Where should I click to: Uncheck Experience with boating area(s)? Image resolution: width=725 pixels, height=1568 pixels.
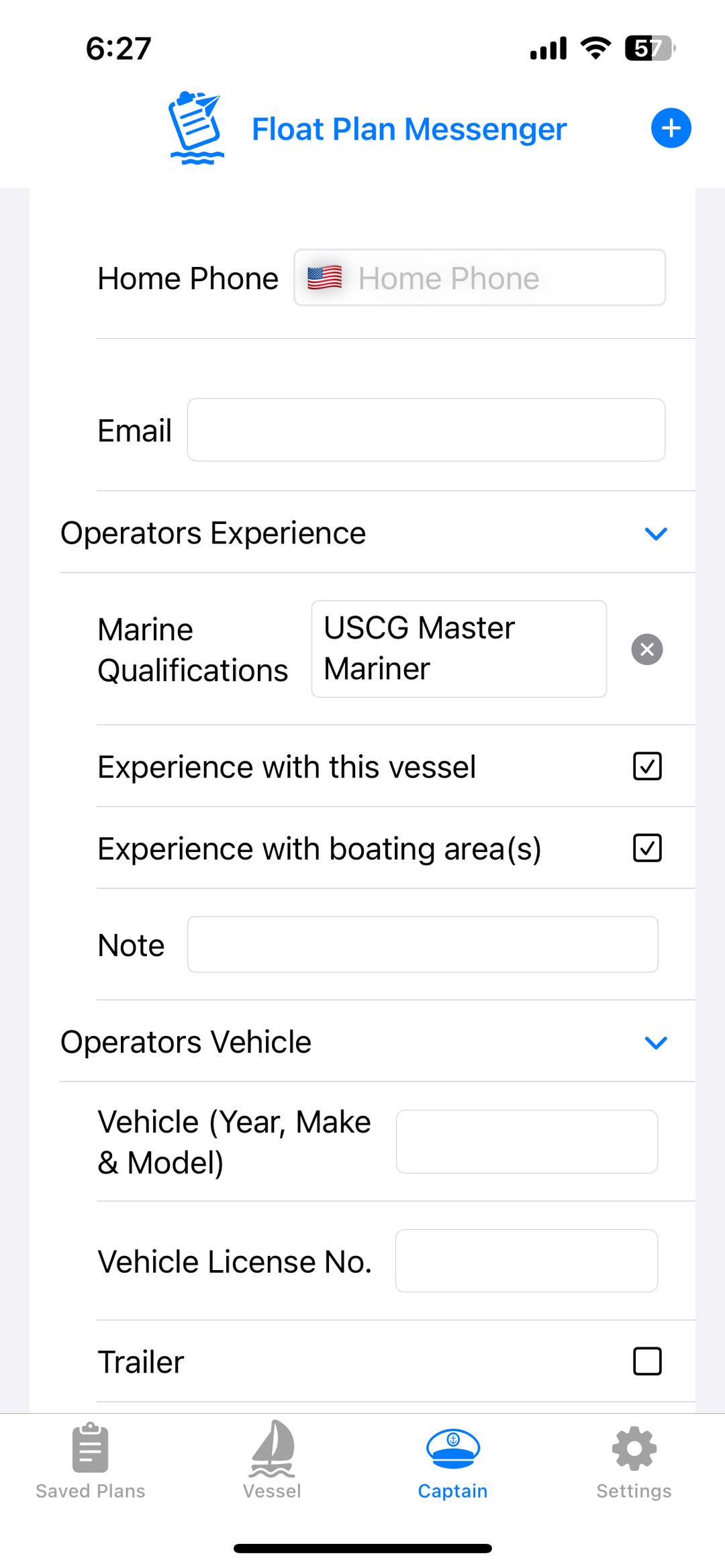(647, 848)
